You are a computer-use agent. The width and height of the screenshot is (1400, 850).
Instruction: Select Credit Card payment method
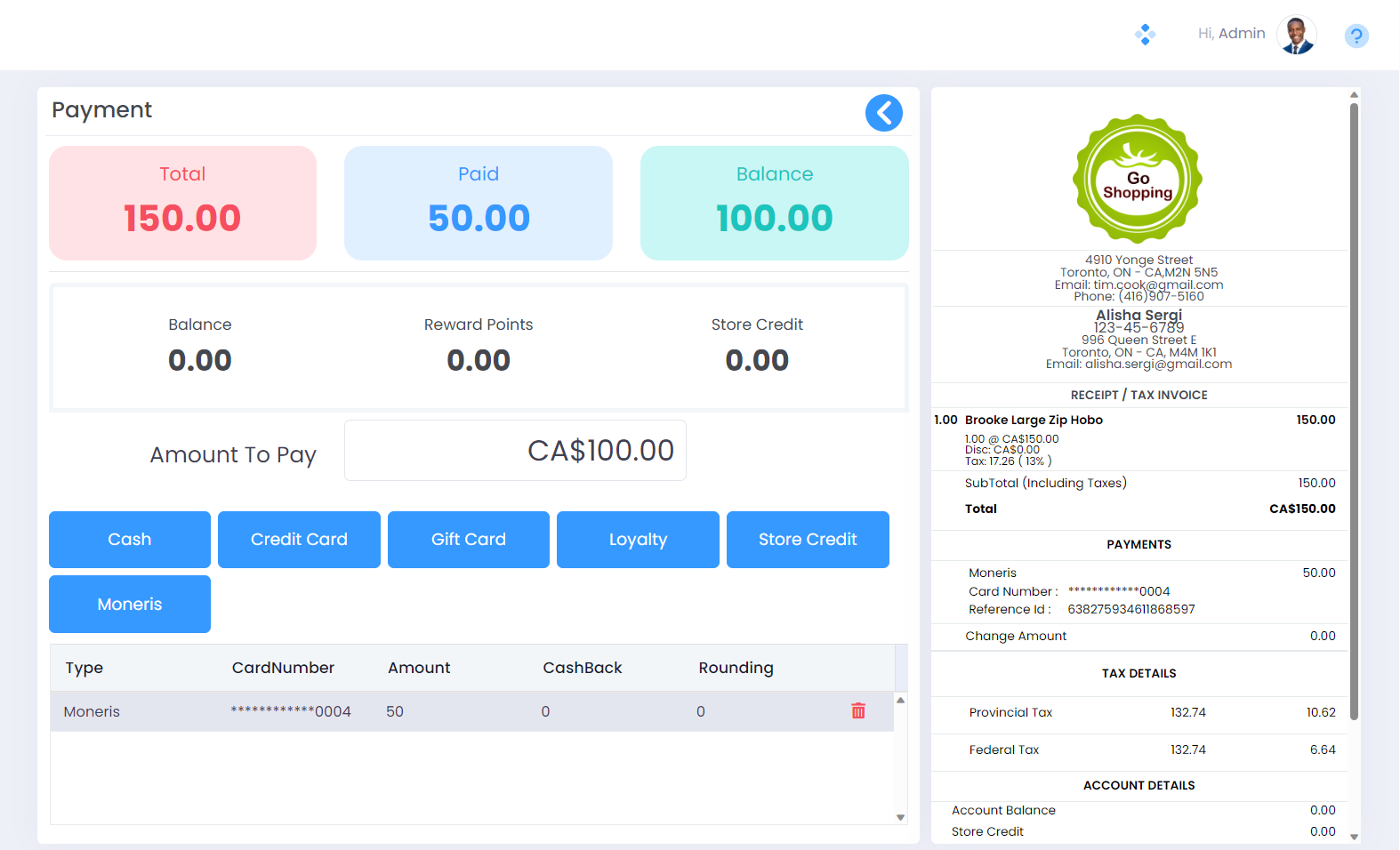click(299, 540)
